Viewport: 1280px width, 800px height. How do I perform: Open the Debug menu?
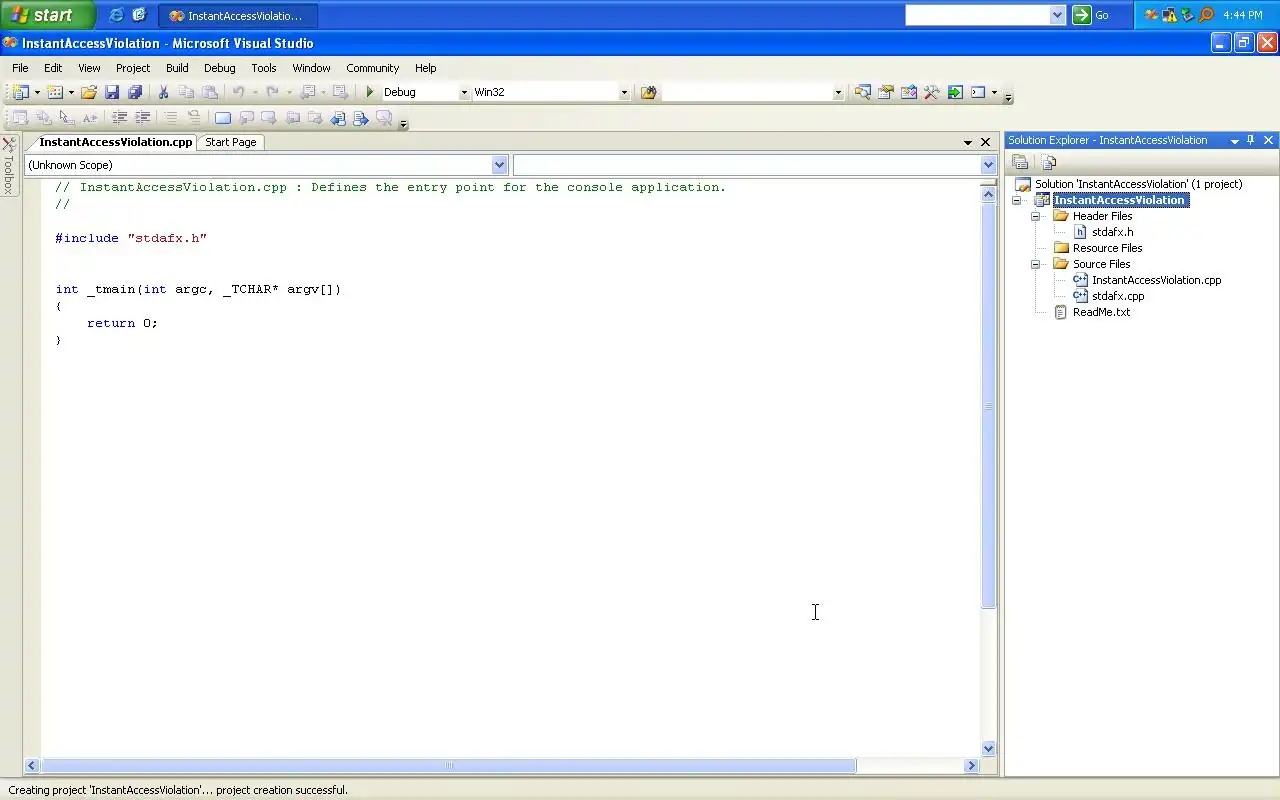tap(220, 68)
